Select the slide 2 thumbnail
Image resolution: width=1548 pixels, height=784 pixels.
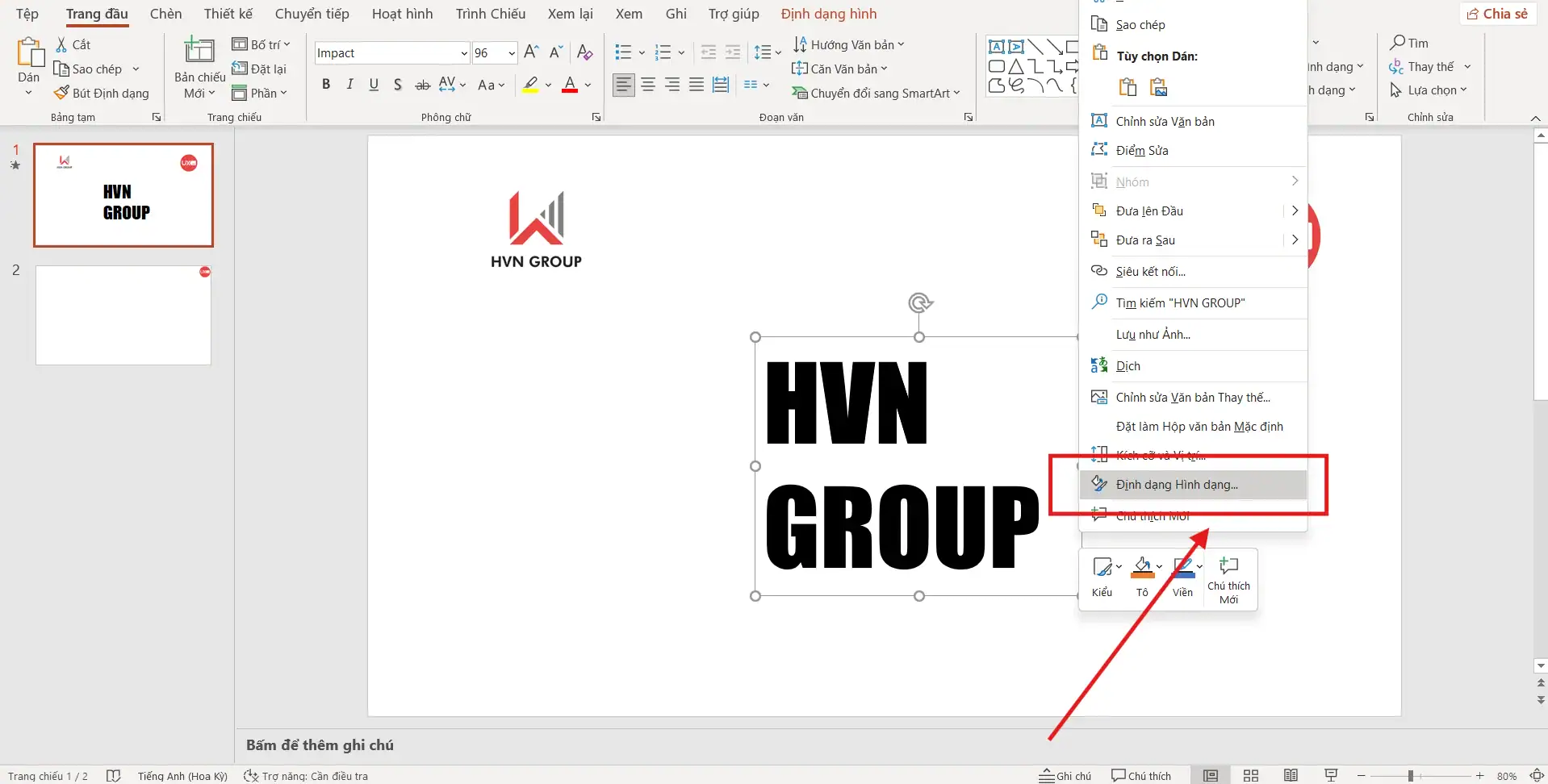click(123, 315)
